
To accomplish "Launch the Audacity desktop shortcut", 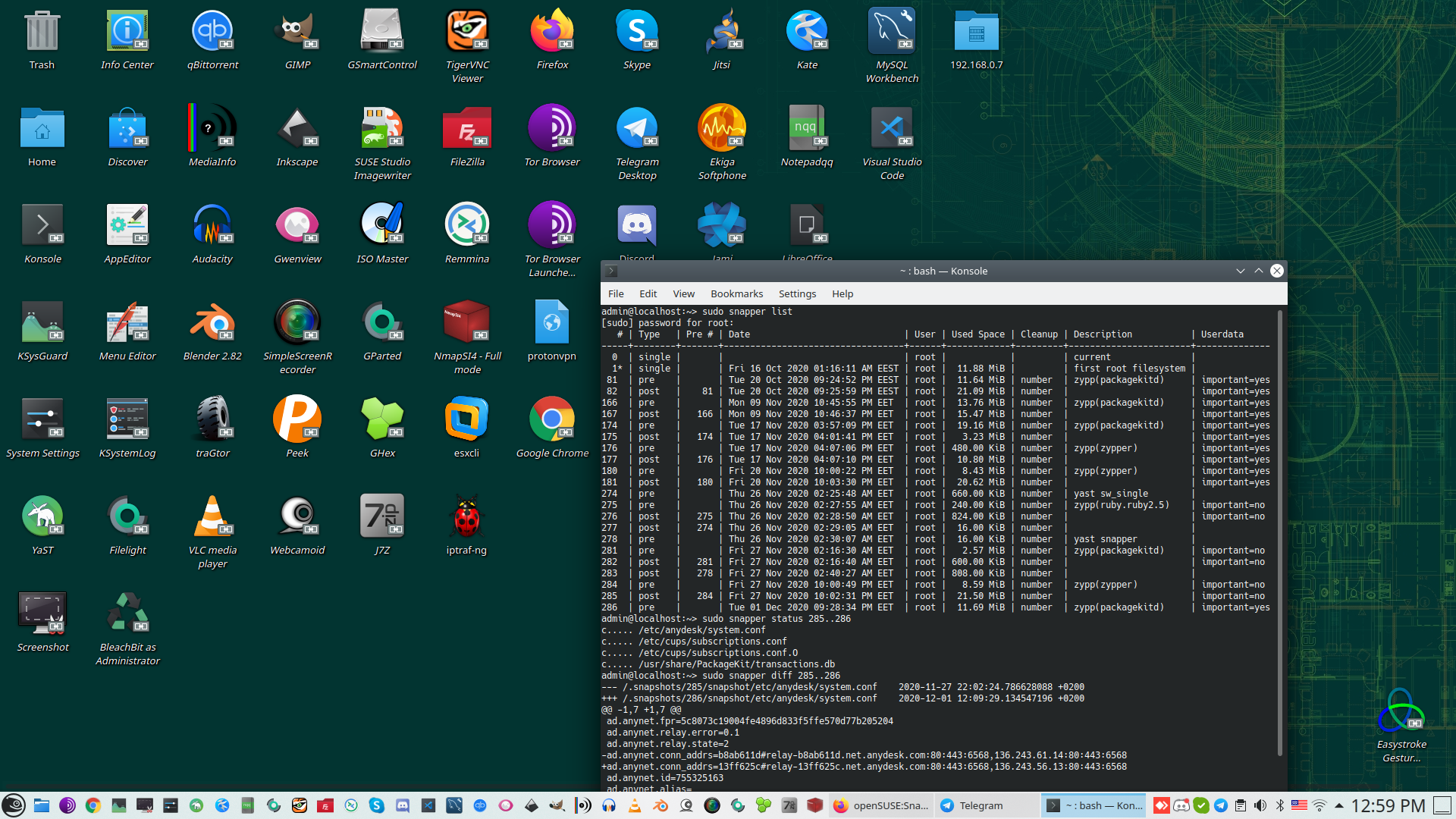I will point(212,225).
